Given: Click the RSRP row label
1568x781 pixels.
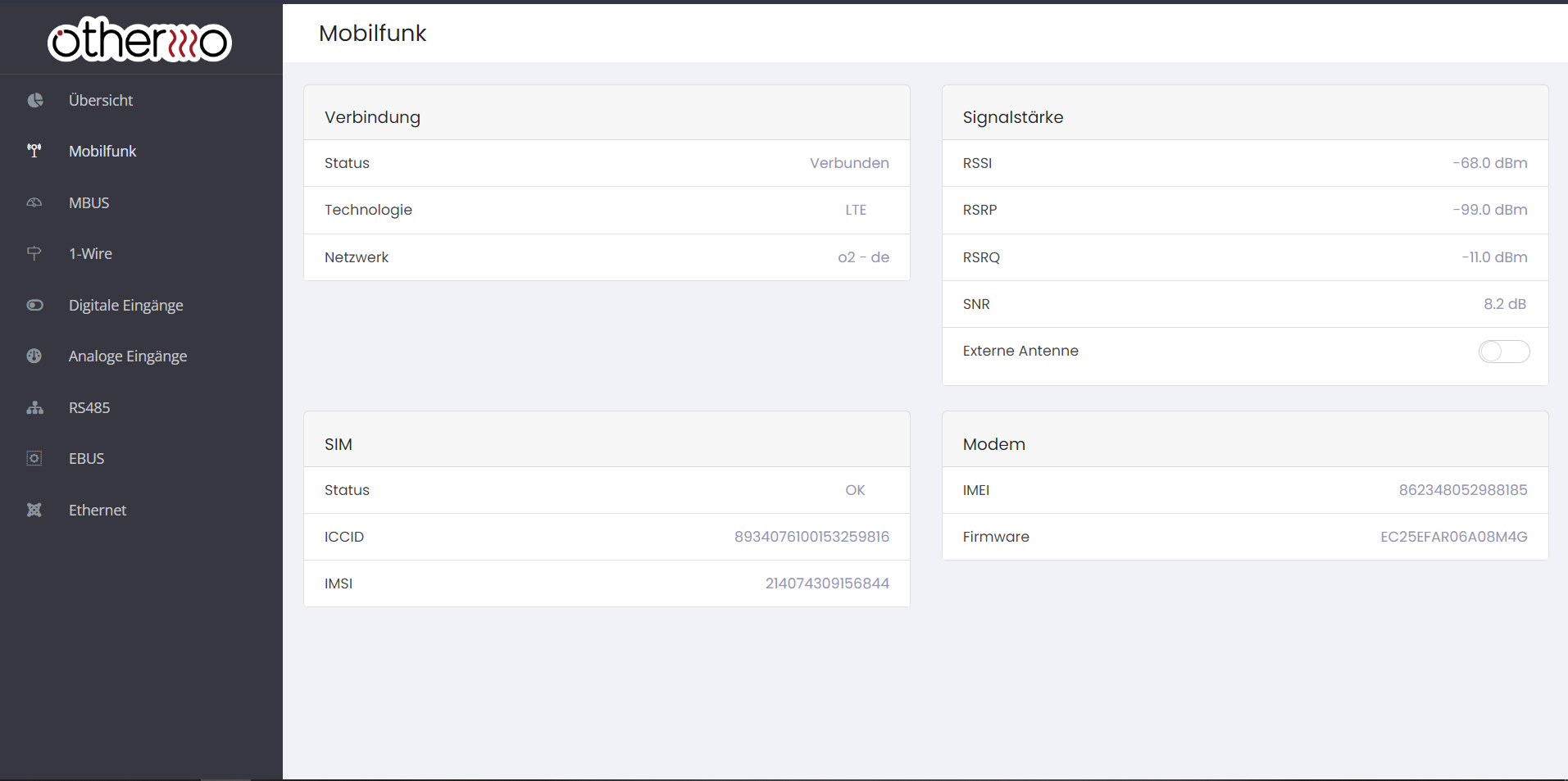Looking at the screenshot, I should (x=979, y=210).
